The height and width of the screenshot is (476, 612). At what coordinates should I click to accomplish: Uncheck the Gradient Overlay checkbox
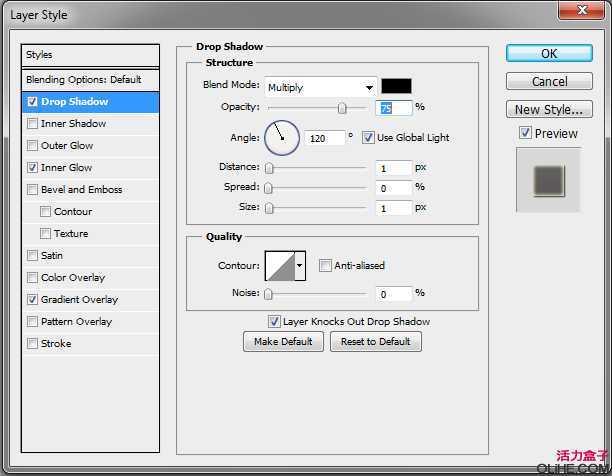point(32,300)
